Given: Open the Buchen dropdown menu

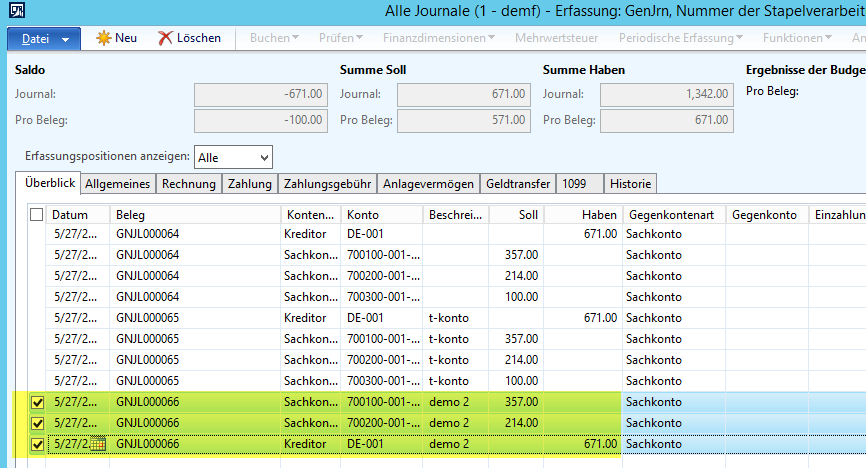Looking at the screenshot, I should [x=274, y=38].
